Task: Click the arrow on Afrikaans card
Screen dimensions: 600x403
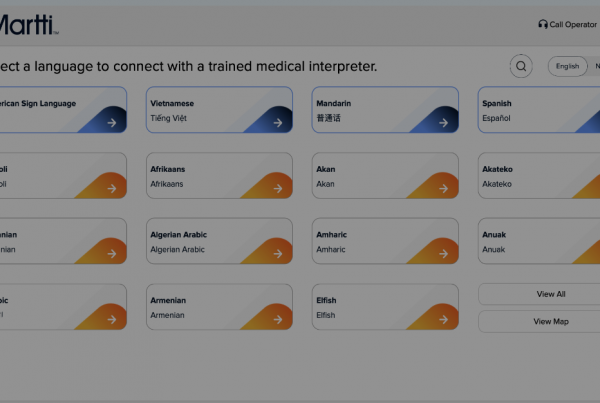Action: click(278, 188)
